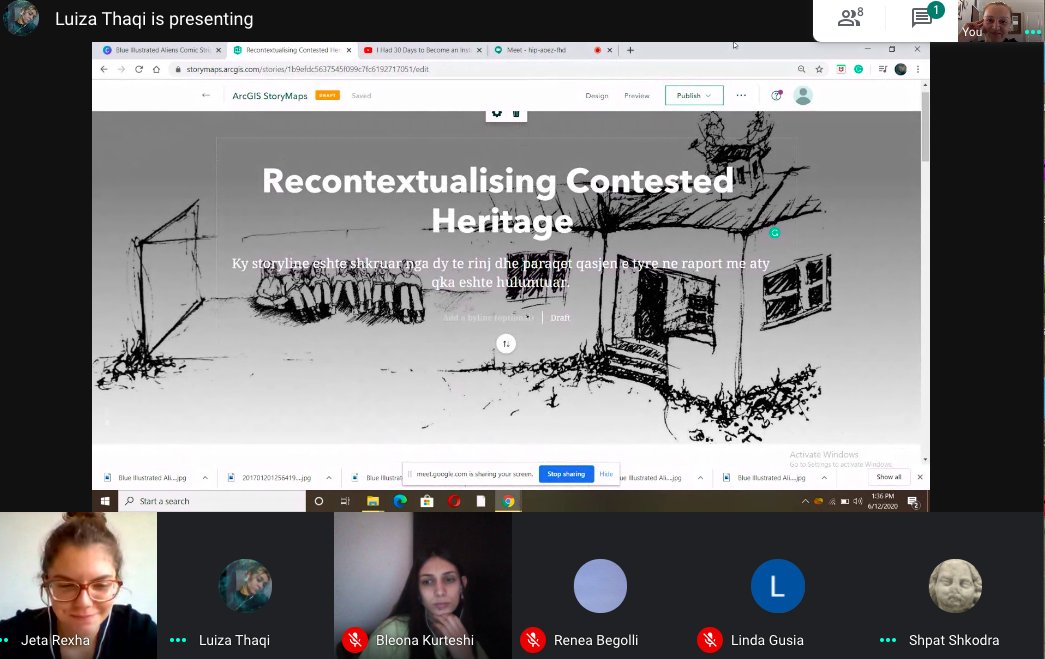This screenshot has width=1045, height=659.
Task: Click Preview in StoryMaps header
Action: [636, 96]
